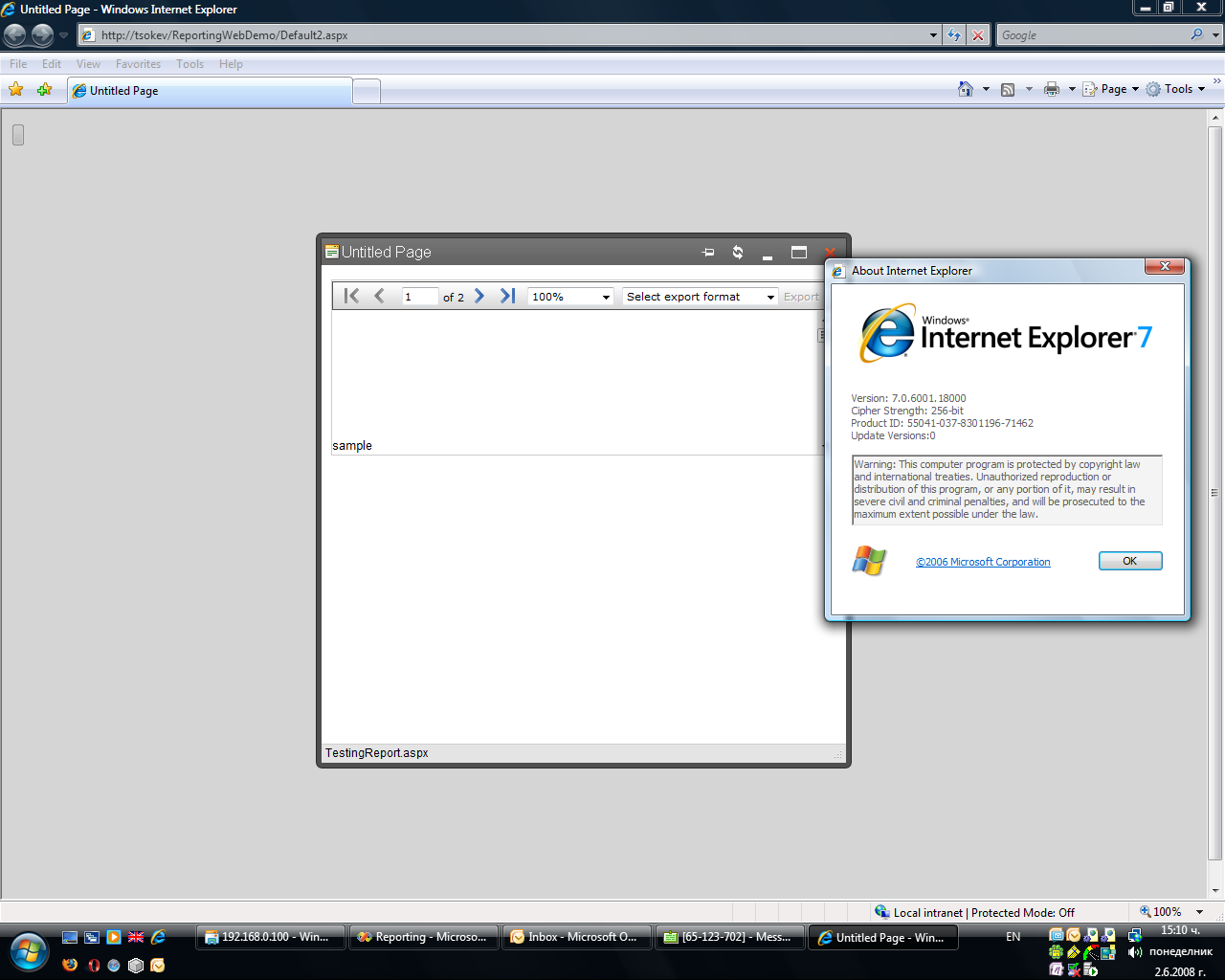Click the network icon in system tray
Screen dimensions: 1225x980
pyautogui.click(x=1135, y=935)
